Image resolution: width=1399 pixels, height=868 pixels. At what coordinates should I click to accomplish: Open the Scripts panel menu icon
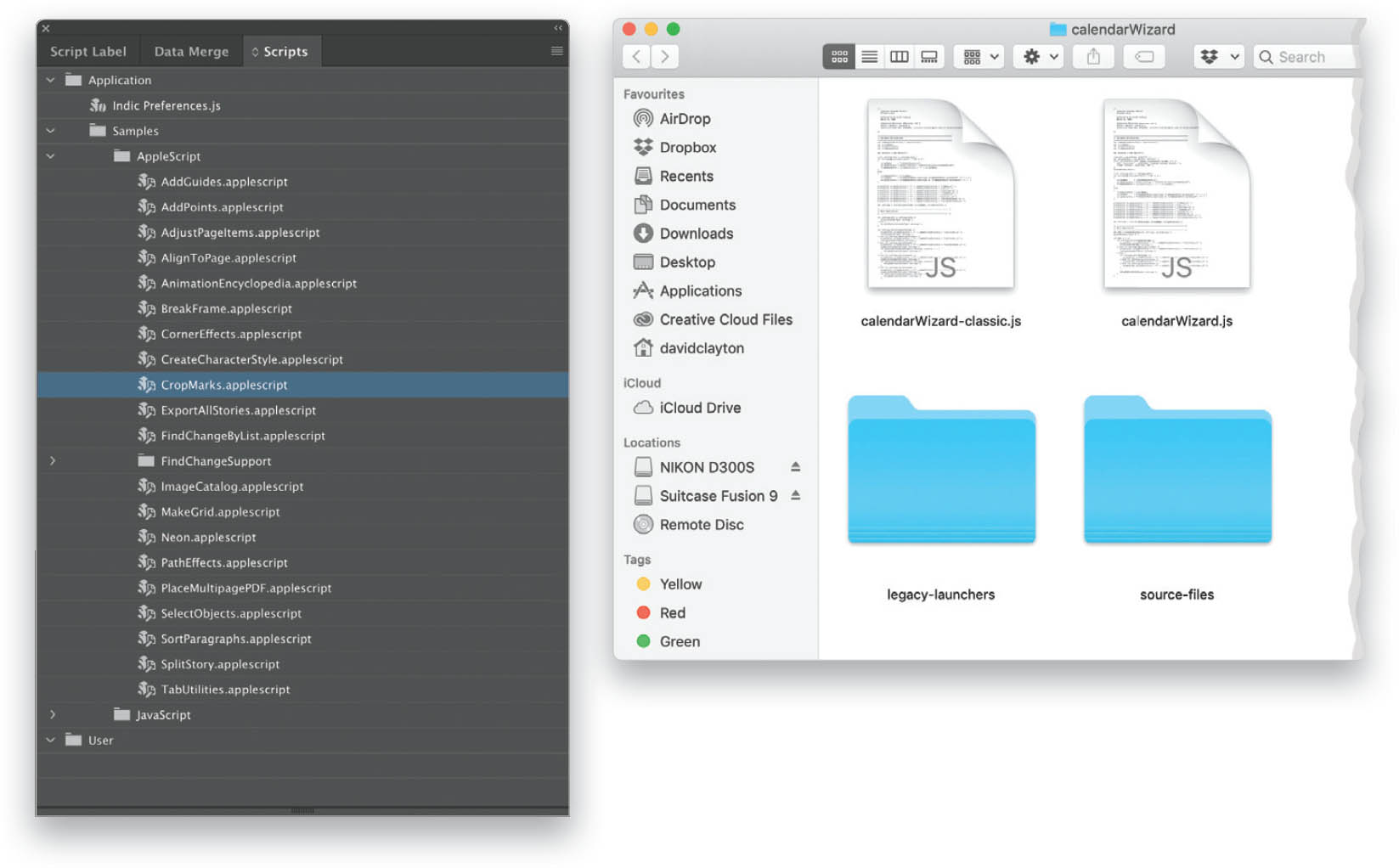[557, 51]
